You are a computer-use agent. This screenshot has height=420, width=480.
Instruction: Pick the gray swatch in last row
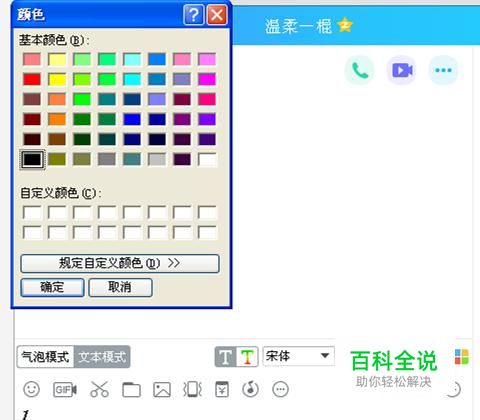click(x=107, y=159)
